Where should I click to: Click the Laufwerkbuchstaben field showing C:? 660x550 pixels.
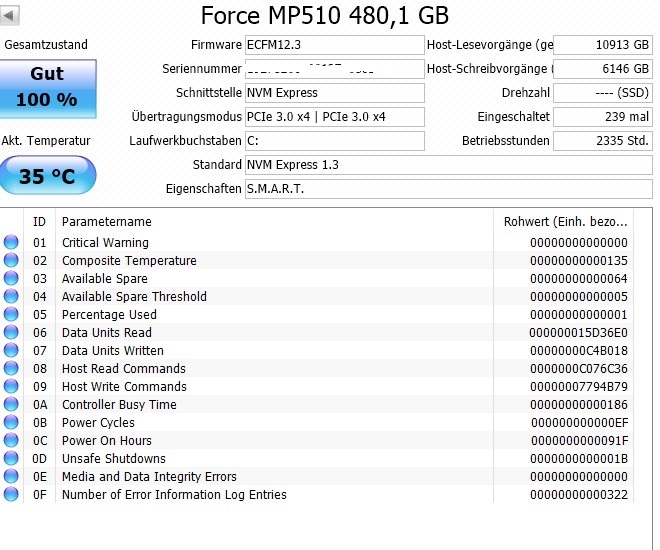pos(335,141)
